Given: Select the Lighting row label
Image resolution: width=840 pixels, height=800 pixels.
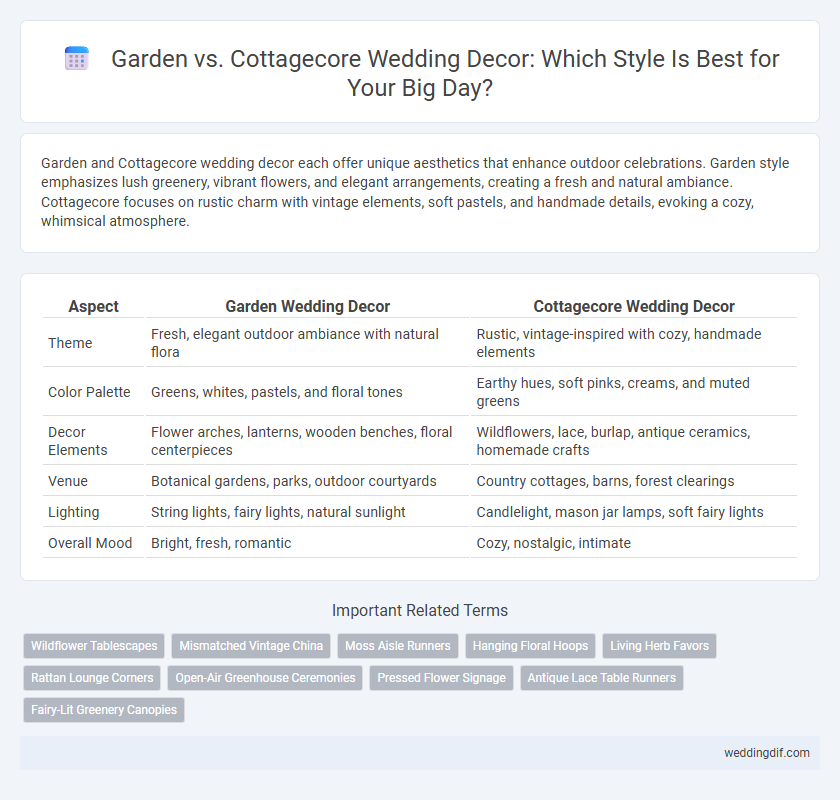Looking at the screenshot, I should click(x=73, y=512).
